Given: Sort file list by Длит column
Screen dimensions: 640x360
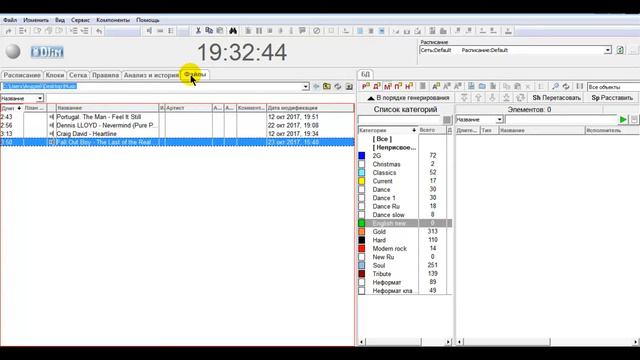Looking at the screenshot, I should click(x=11, y=108).
